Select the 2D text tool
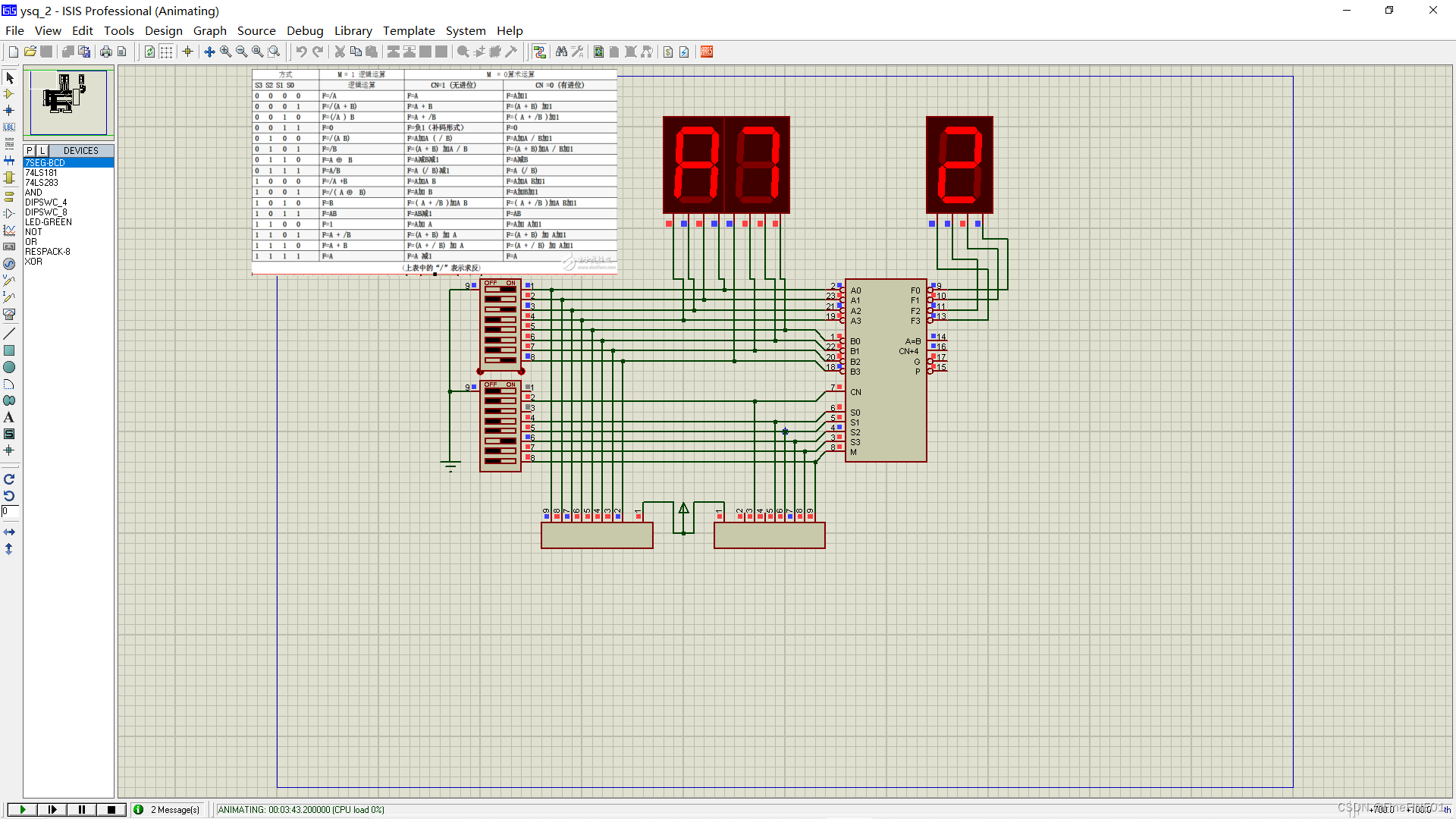 [x=9, y=417]
